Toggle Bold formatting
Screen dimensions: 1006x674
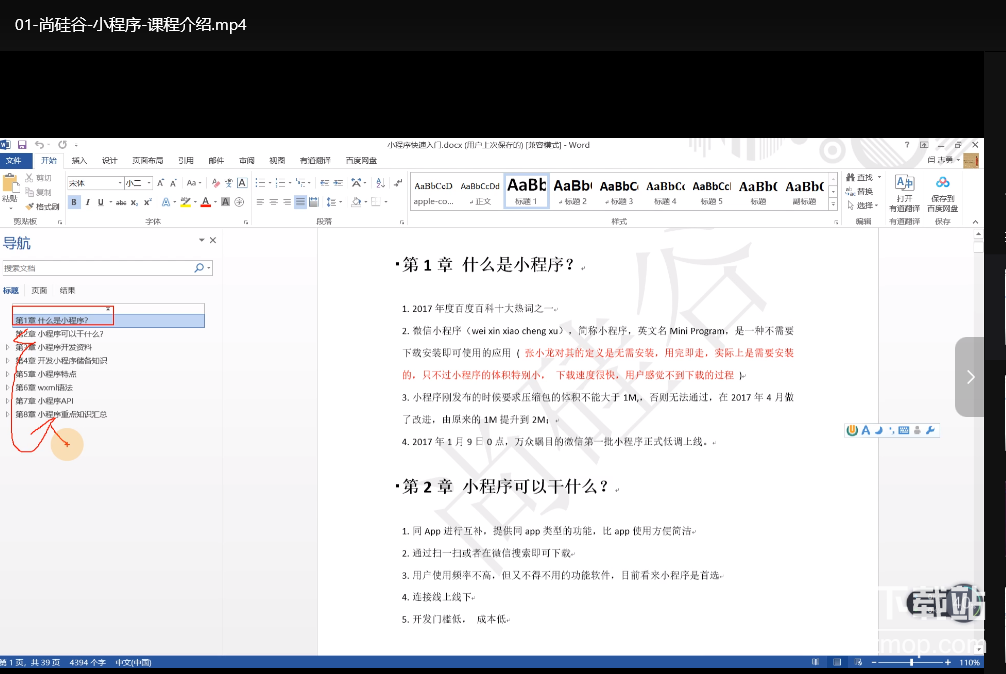pyautogui.click(x=74, y=202)
